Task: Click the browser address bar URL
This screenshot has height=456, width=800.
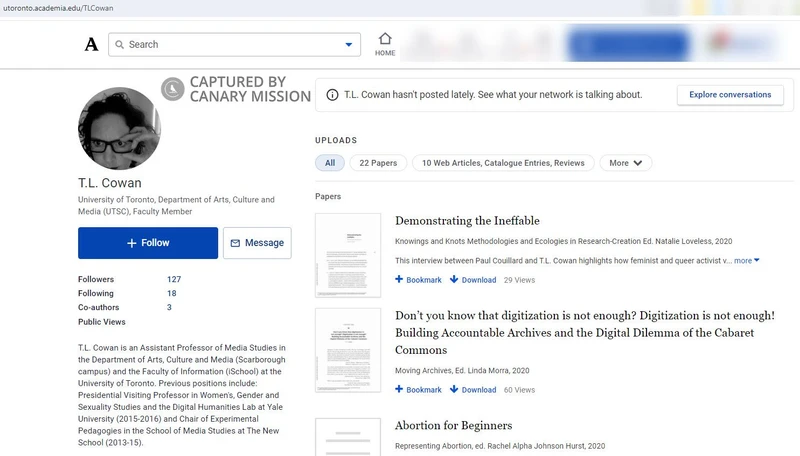Action: coord(58,8)
